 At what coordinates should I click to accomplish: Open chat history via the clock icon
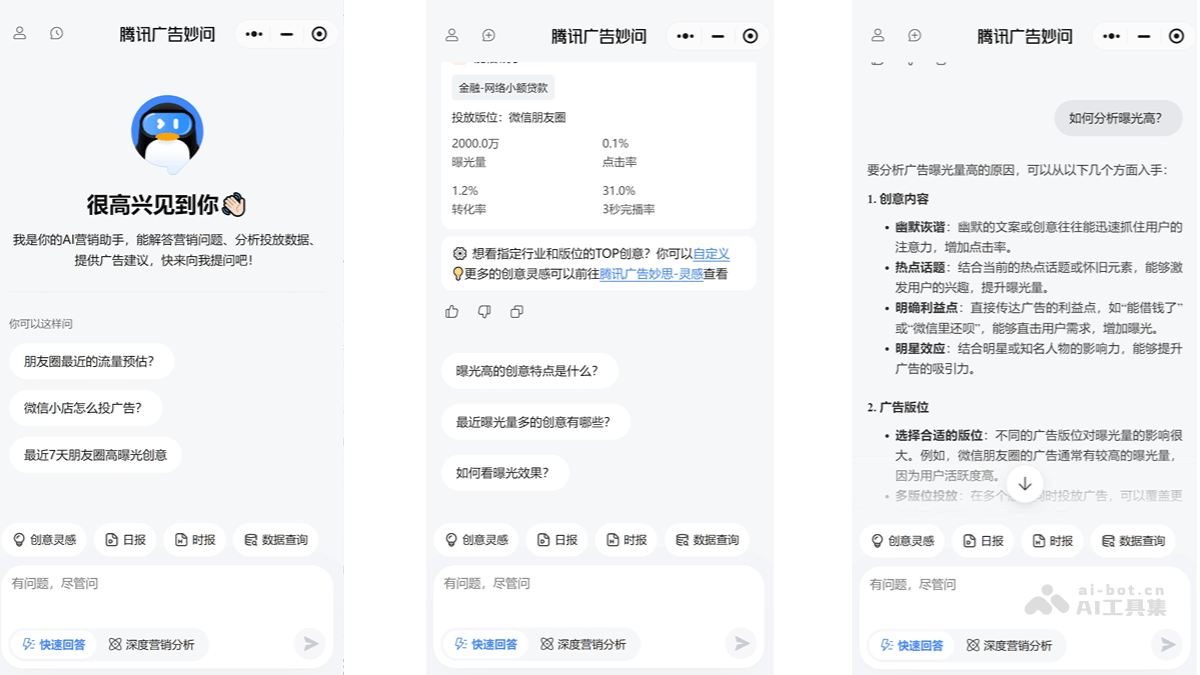coord(55,33)
